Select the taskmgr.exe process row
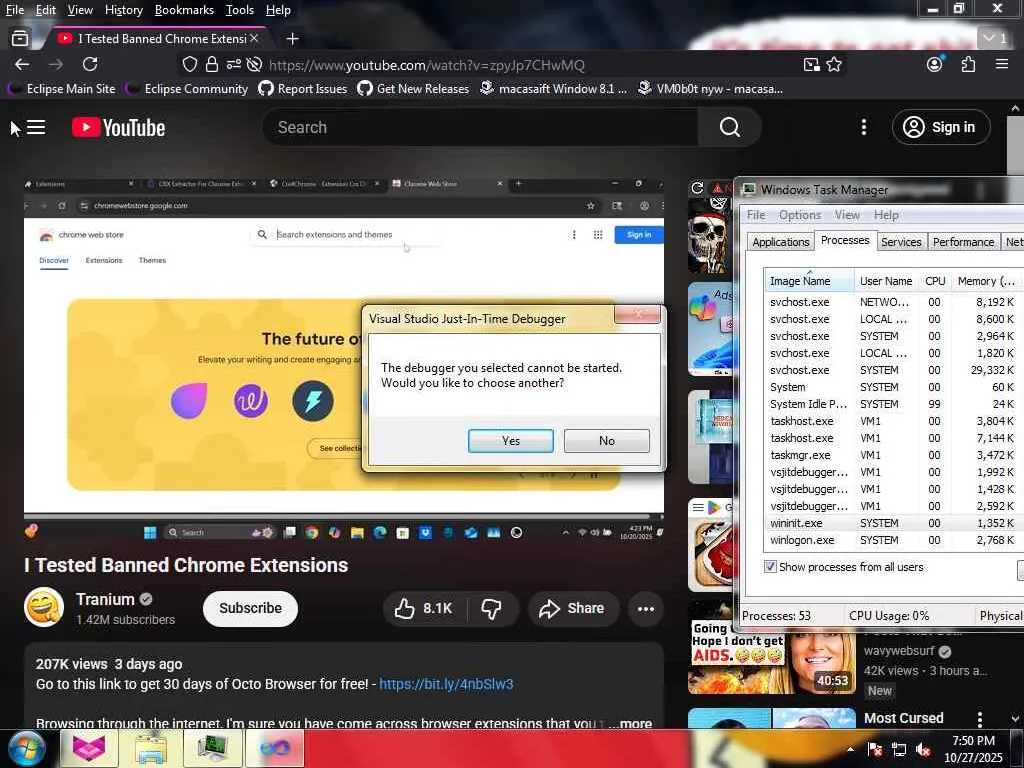This screenshot has width=1024, height=768. pyautogui.click(x=893, y=455)
